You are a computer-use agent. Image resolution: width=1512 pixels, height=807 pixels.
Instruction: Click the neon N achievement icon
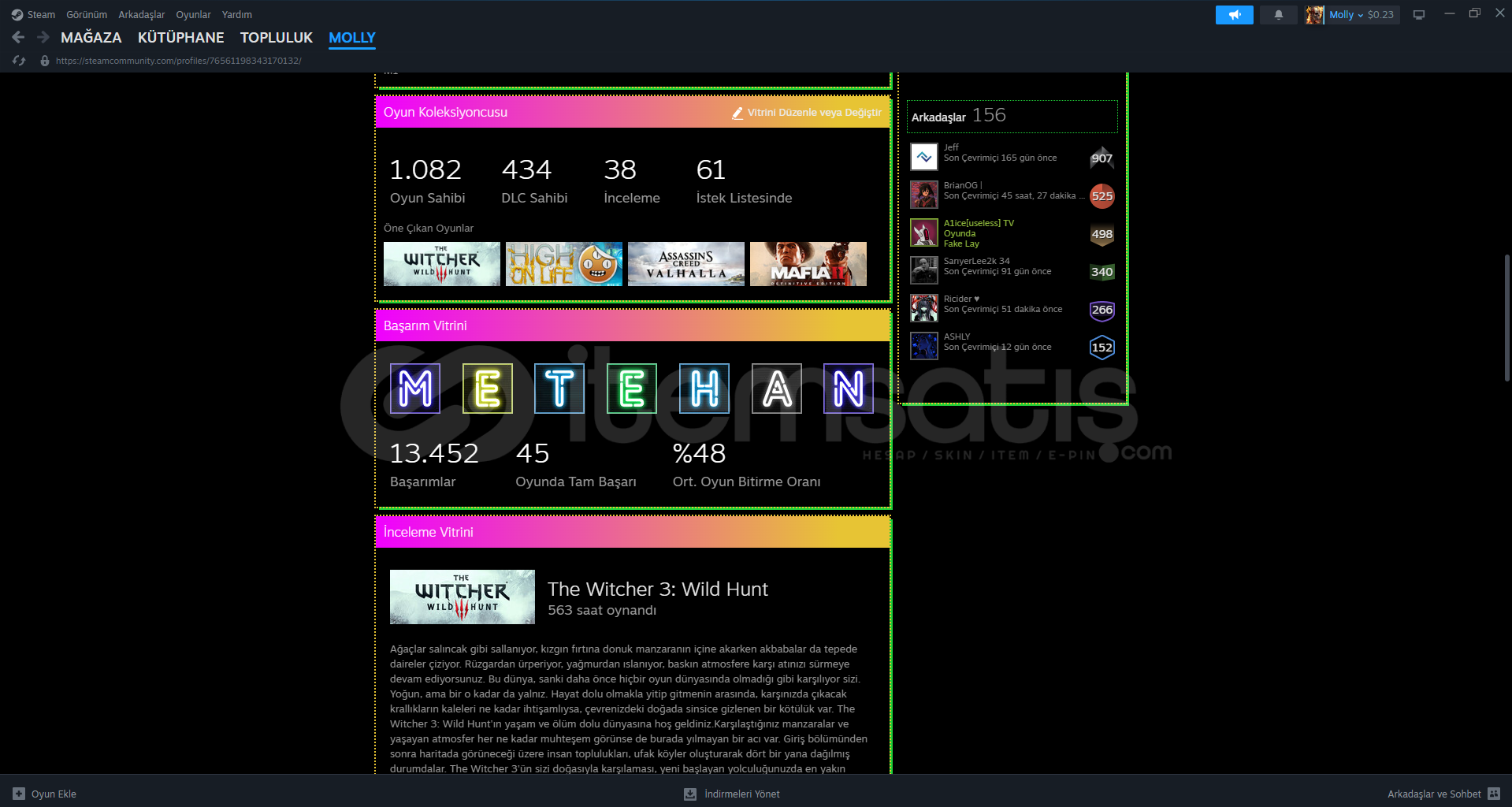pos(849,389)
